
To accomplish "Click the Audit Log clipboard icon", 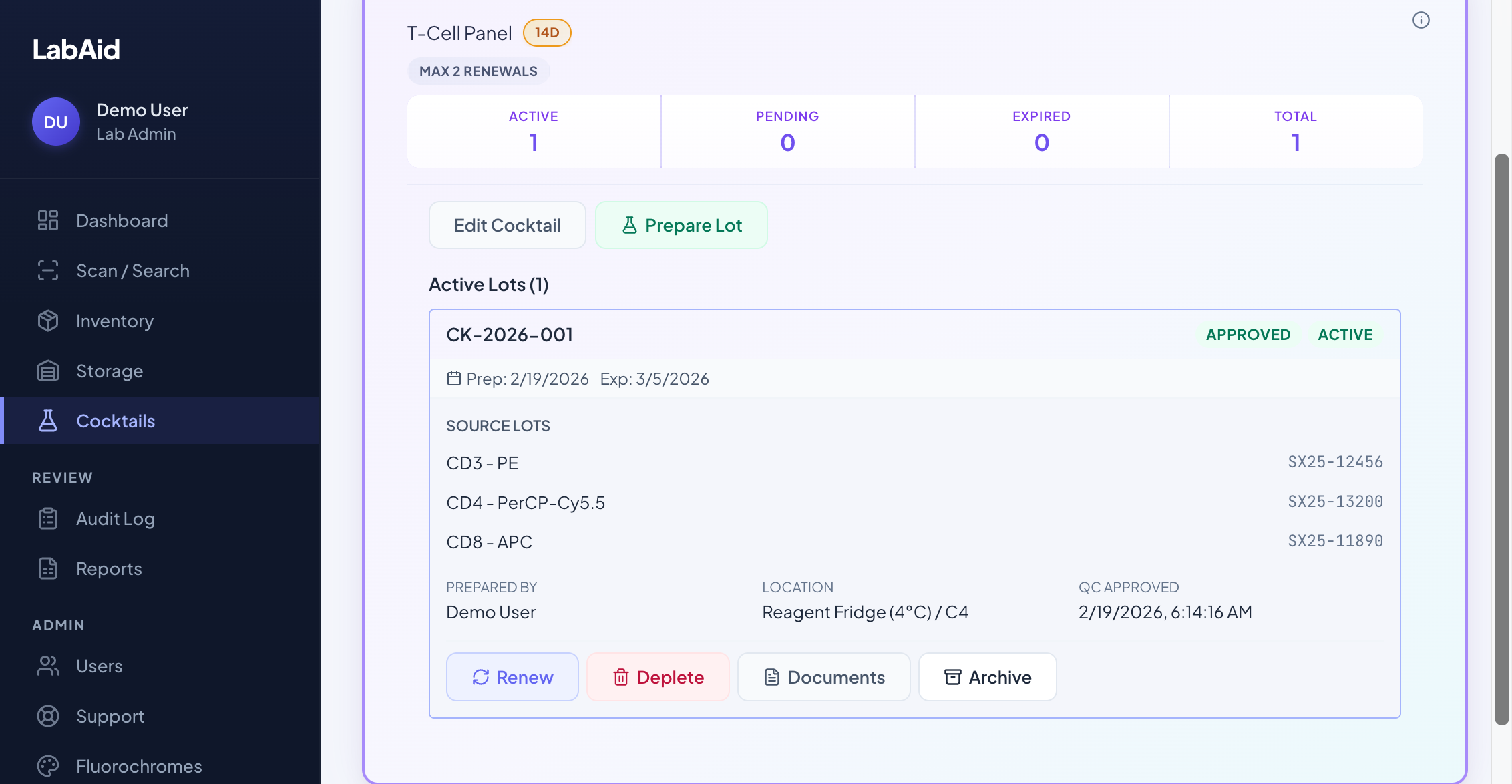I will 47,518.
